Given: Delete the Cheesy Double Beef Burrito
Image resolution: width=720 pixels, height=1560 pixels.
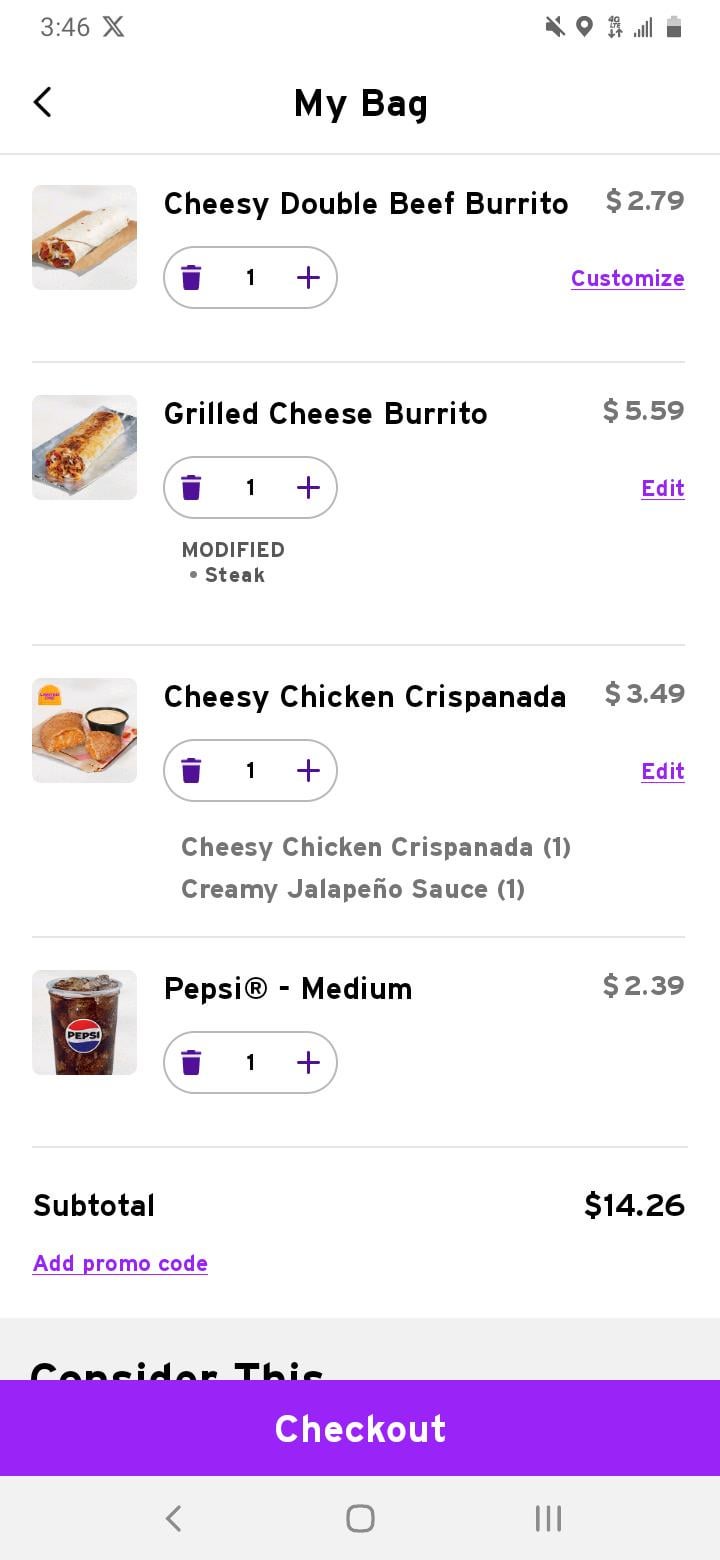Looking at the screenshot, I should tap(191, 278).
